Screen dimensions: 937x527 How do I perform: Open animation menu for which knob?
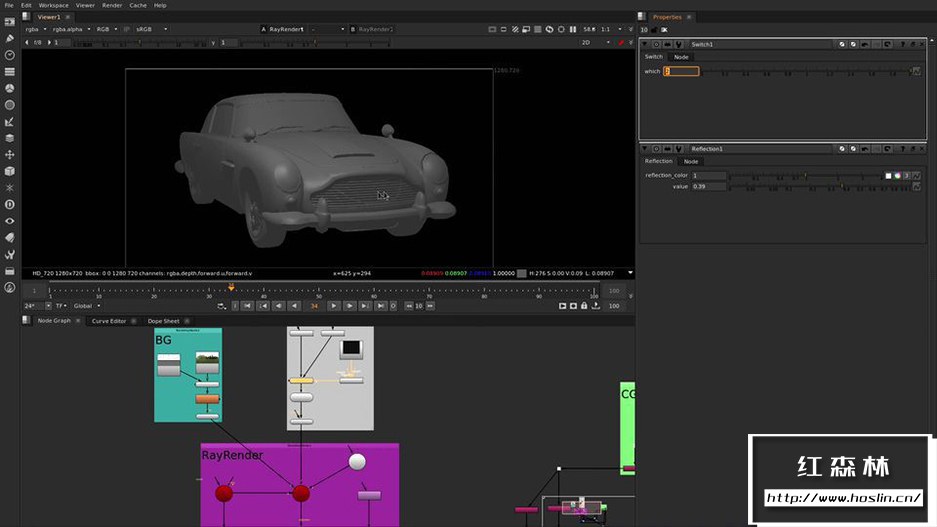[x=916, y=71]
